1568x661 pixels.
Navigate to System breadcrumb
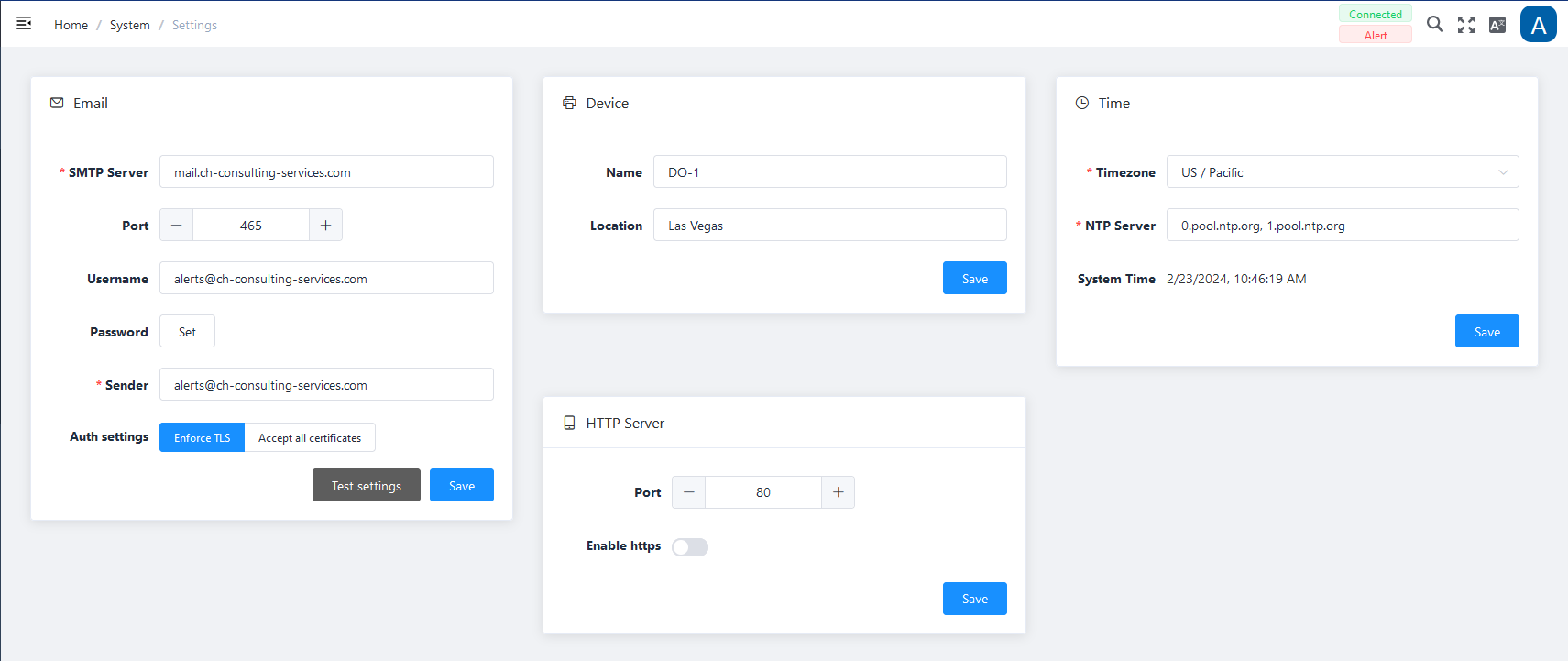coord(129,25)
